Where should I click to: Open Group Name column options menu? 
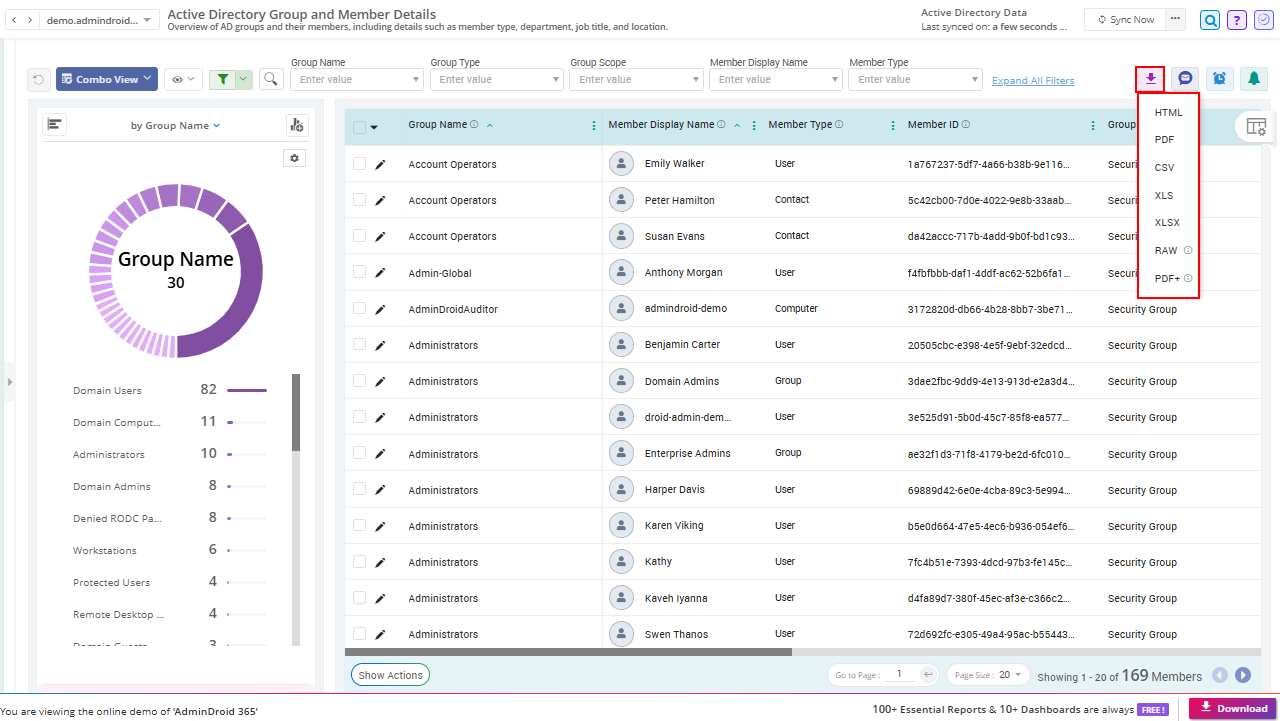coord(594,126)
